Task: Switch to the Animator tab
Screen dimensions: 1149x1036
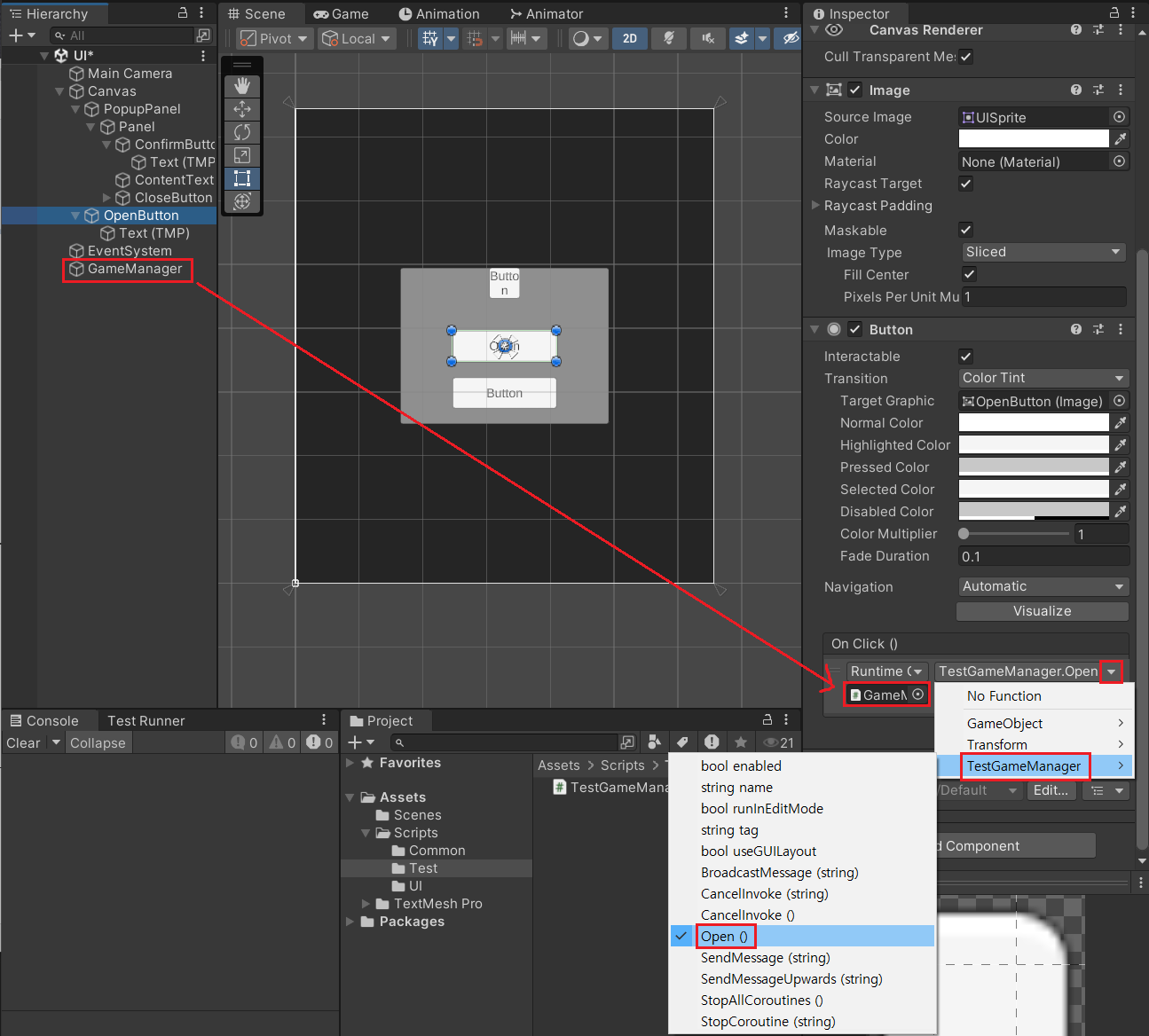Action: (547, 14)
